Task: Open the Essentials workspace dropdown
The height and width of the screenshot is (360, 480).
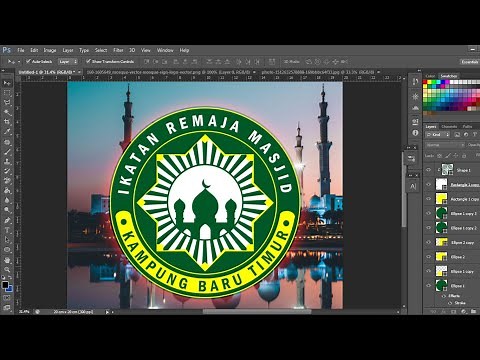Action: click(x=470, y=62)
